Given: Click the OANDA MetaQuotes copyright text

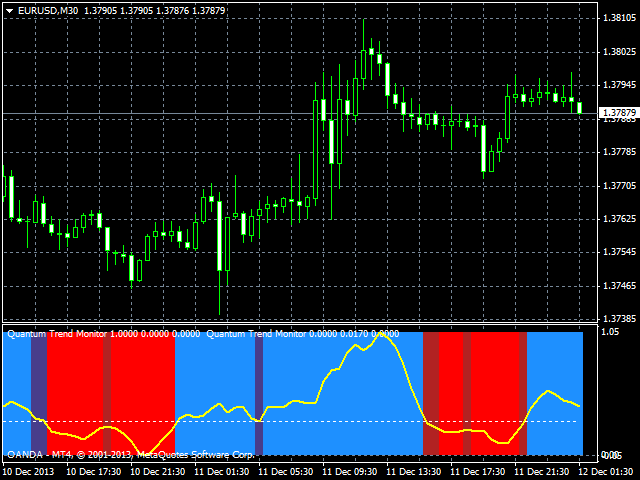Looking at the screenshot, I should tap(130, 454).
